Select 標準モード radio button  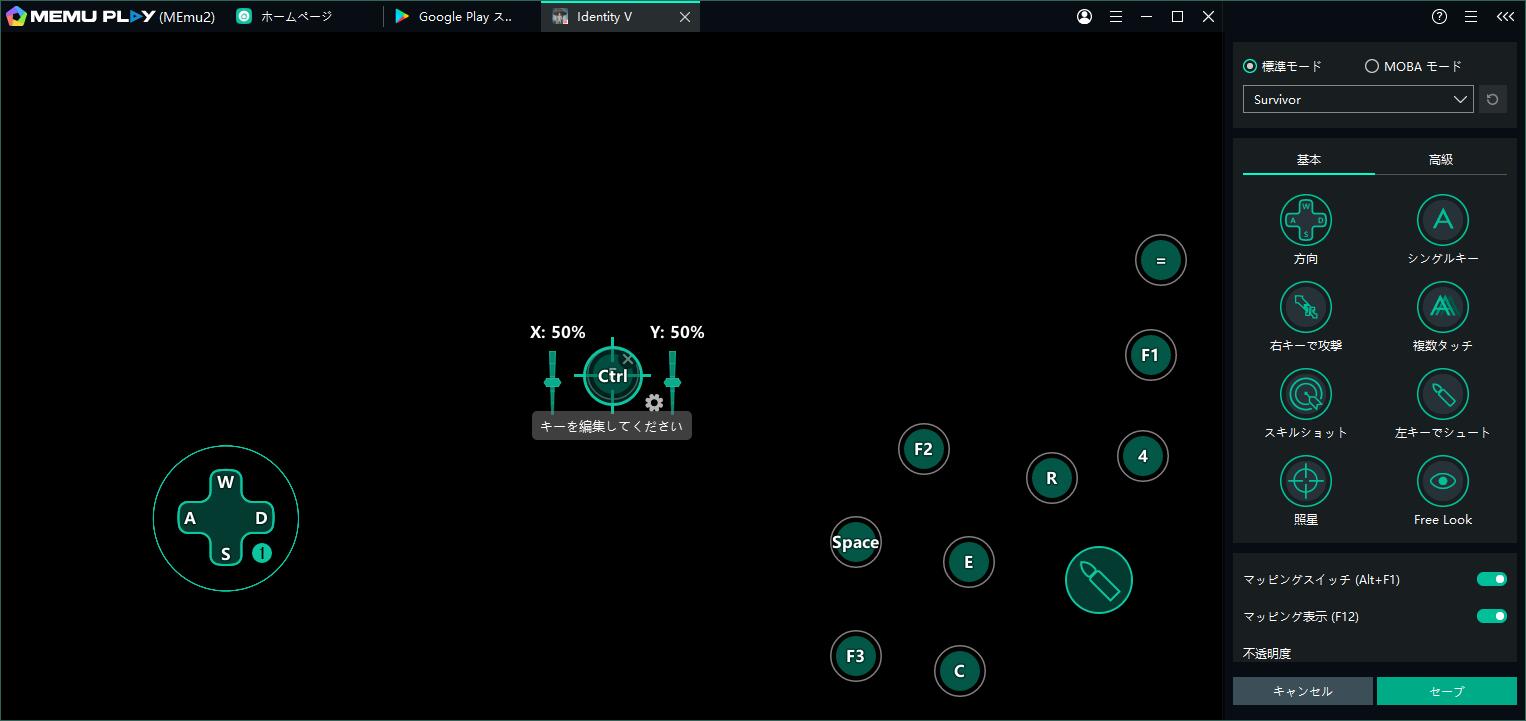(1250, 67)
